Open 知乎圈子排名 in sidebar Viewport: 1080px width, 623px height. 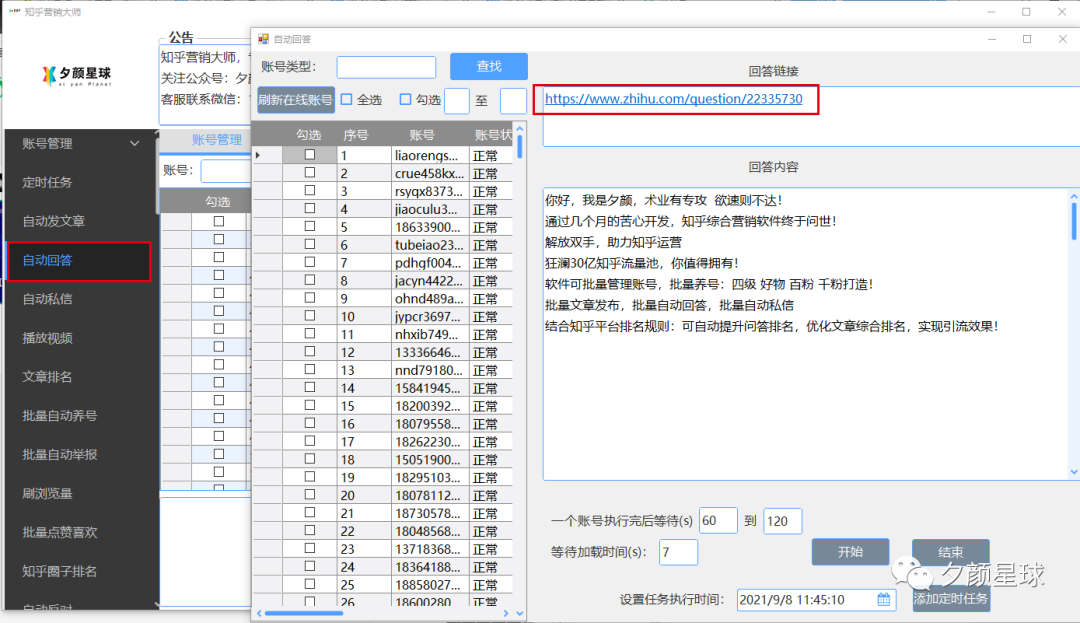point(59,571)
